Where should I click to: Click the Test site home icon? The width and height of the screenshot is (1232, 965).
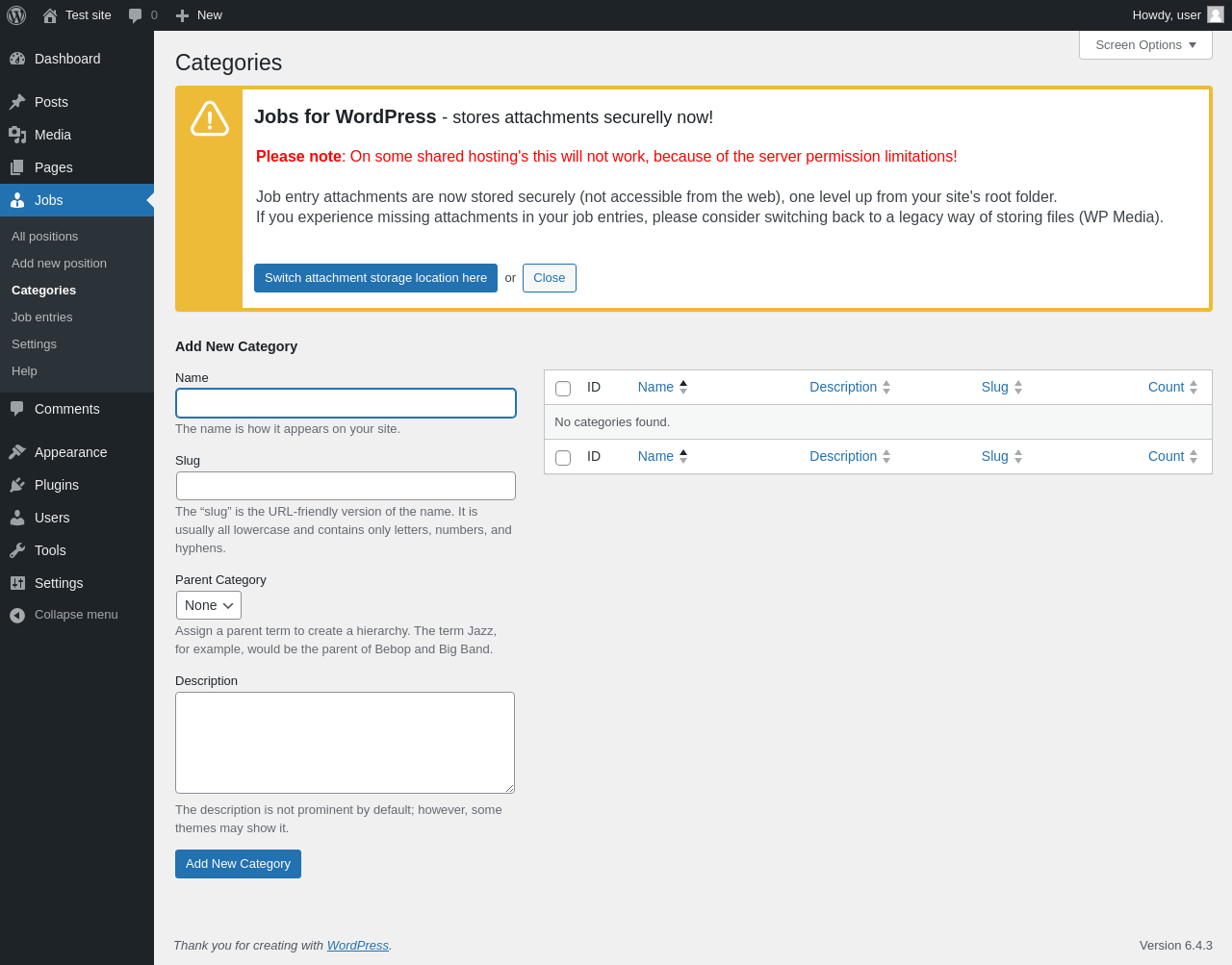click(50, 15)
